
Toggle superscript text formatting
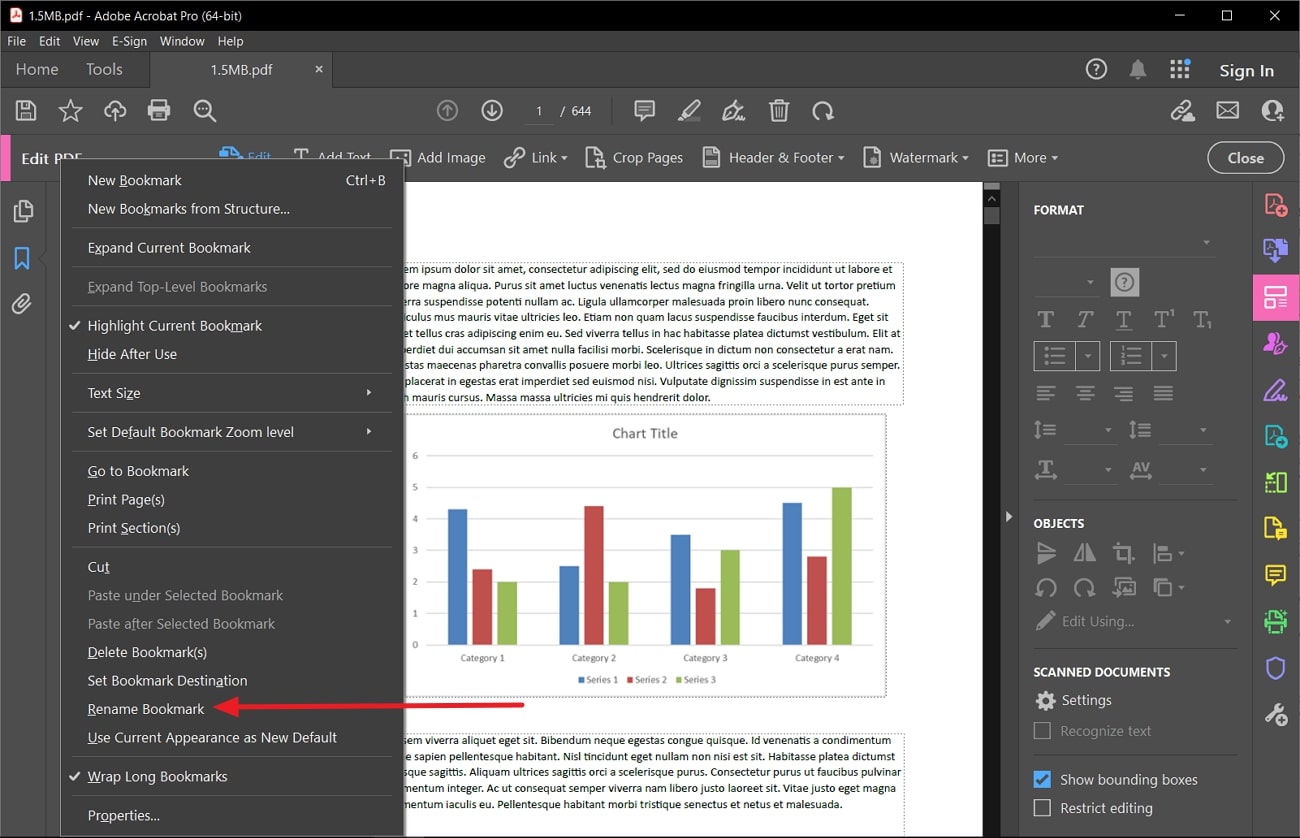[1163, 319]
